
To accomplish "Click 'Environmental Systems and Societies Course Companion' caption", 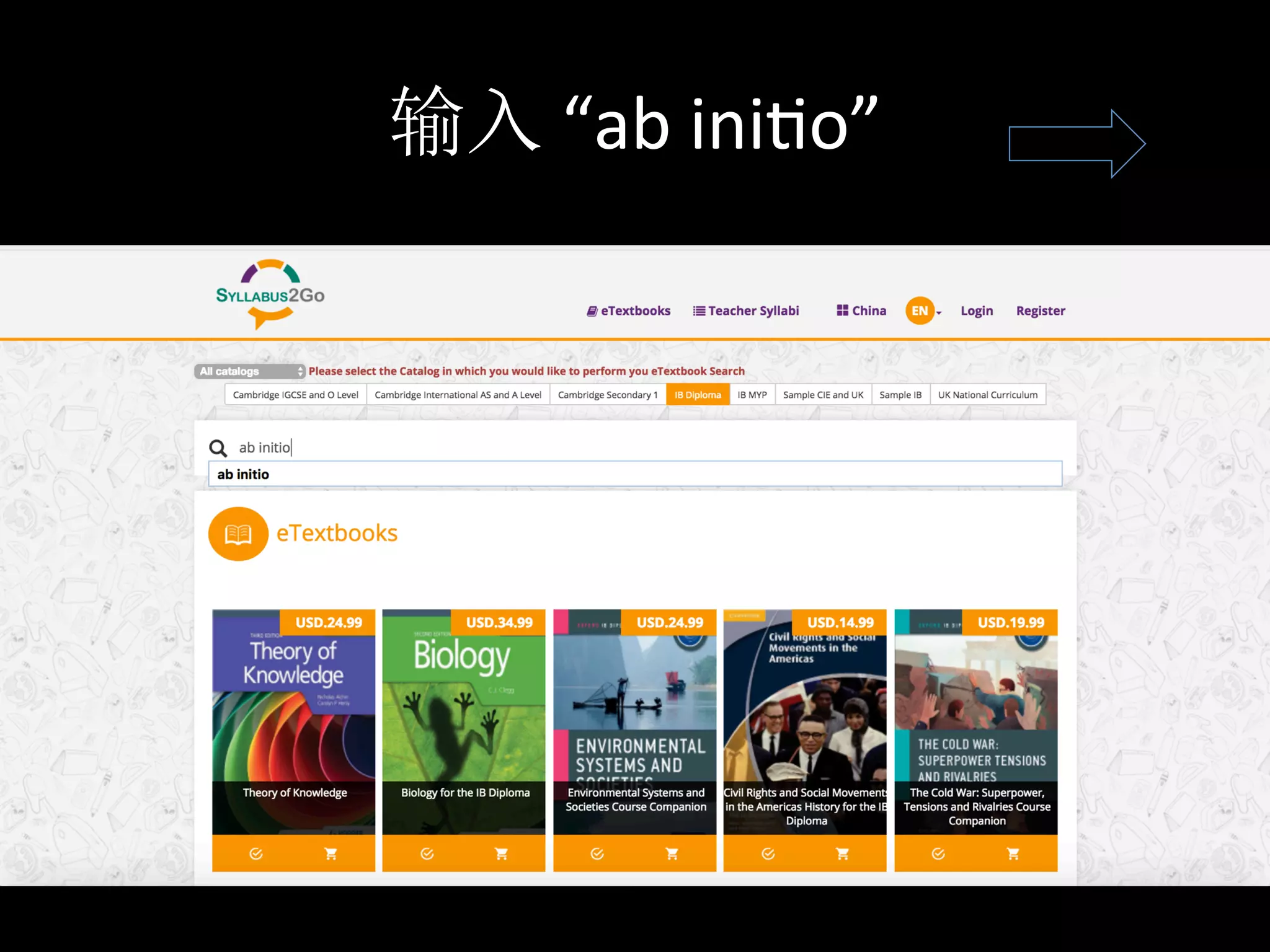I will click(x=636, y=800).
